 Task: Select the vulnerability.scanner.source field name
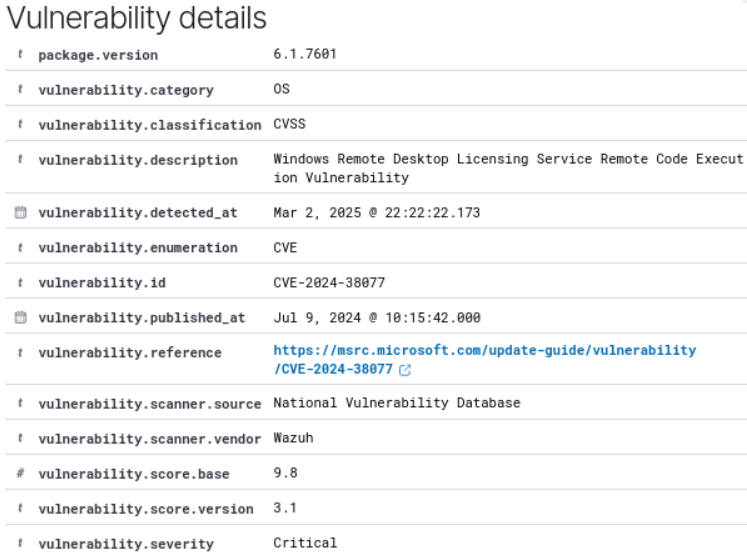point(150,404)
